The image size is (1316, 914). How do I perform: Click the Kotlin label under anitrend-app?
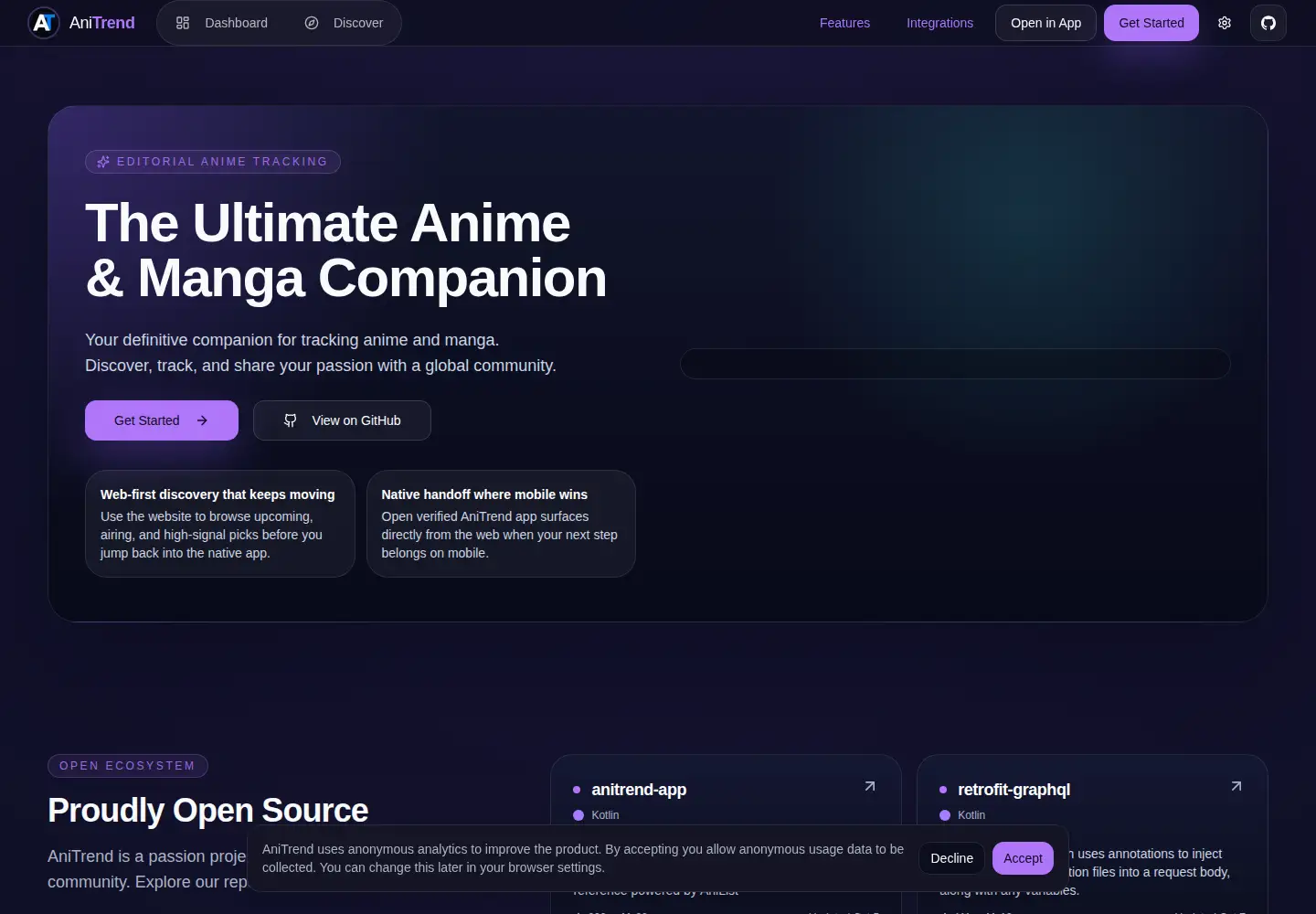tap(605, 815)
